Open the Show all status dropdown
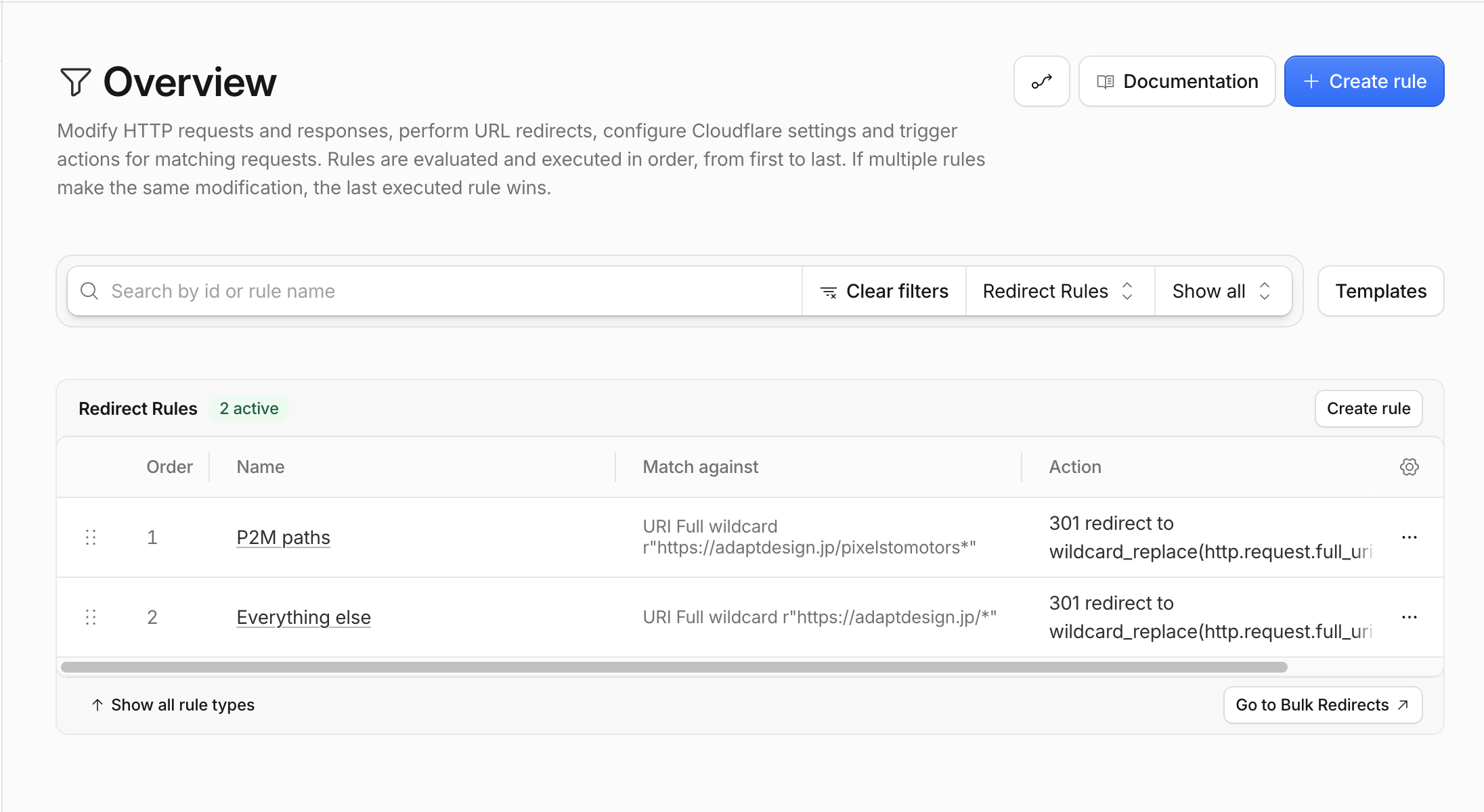The image size is (1484, 812). [x=1223, y=291]
